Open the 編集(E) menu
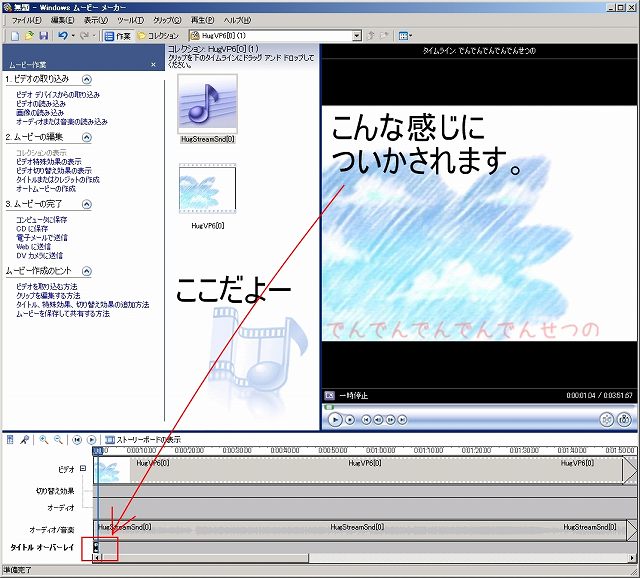 click(x=62, y=20)
